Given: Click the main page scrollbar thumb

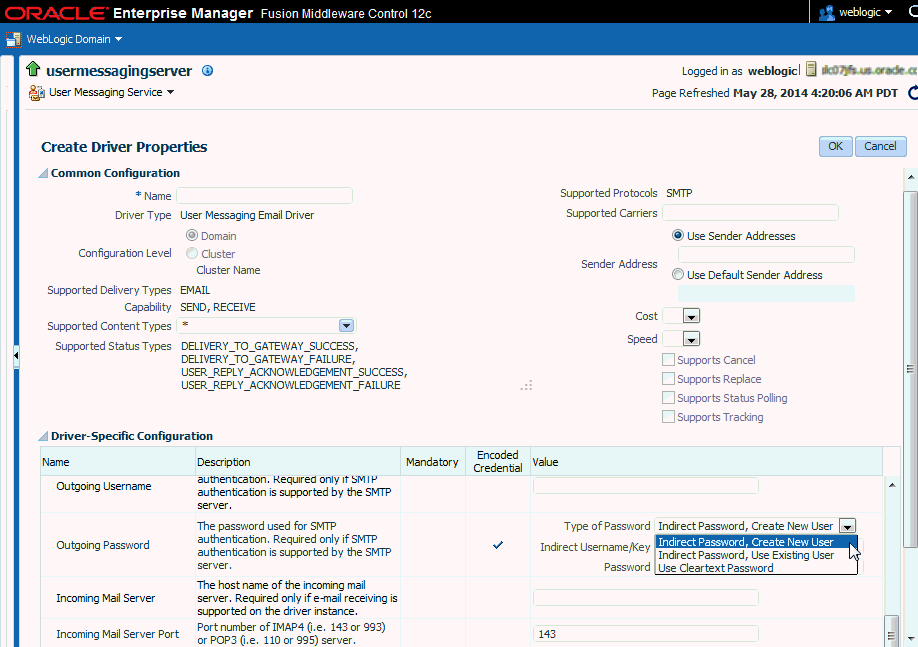Looking at the screenshot, I should click(910, 369).
